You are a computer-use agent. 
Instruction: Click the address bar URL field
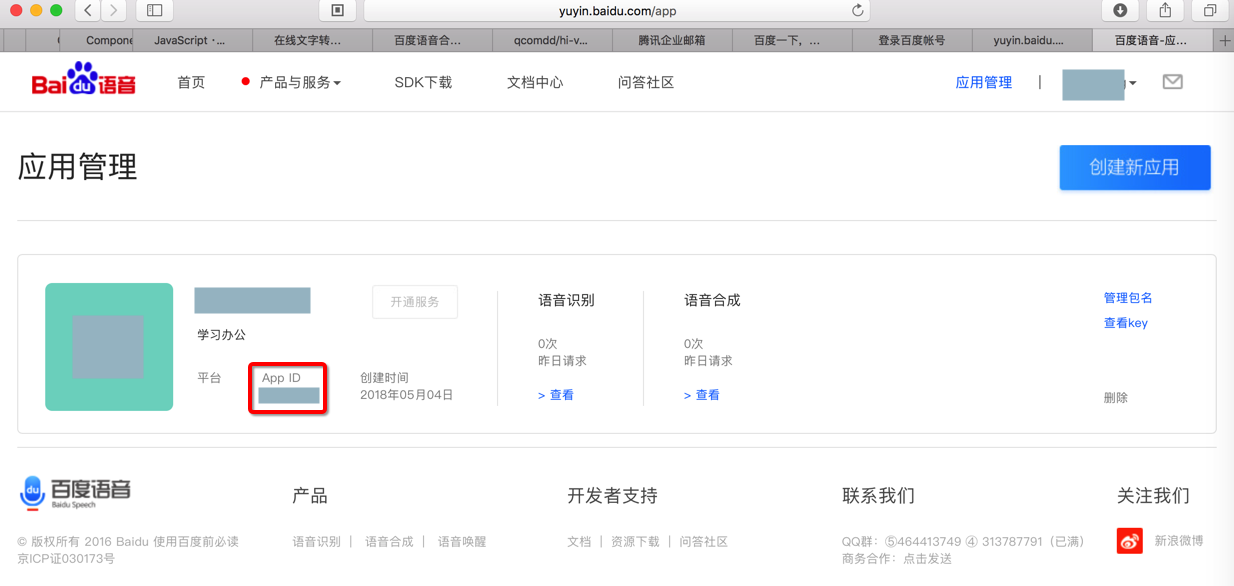click(617, 11)
